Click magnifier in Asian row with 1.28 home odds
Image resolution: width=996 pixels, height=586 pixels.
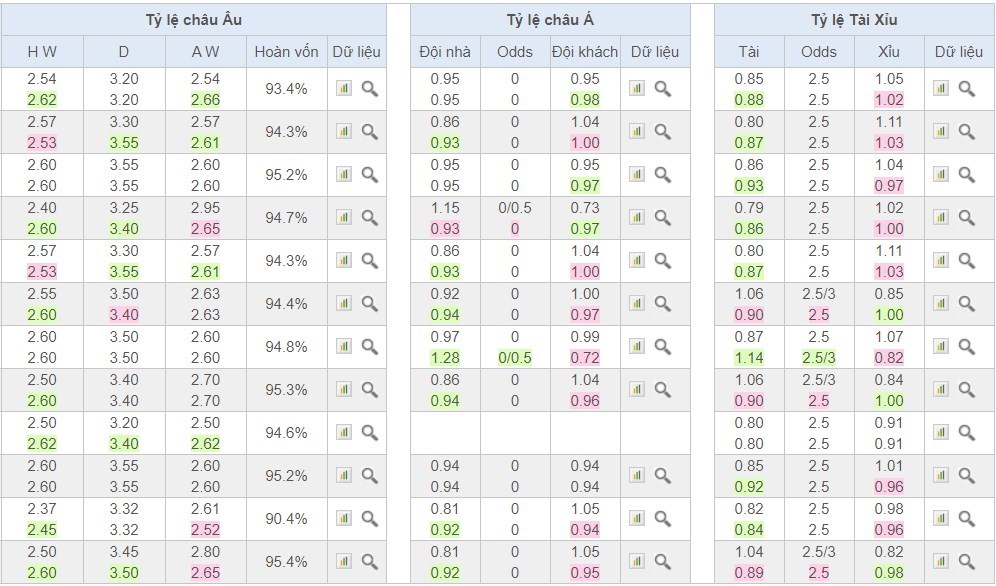[x=662, y=346]
